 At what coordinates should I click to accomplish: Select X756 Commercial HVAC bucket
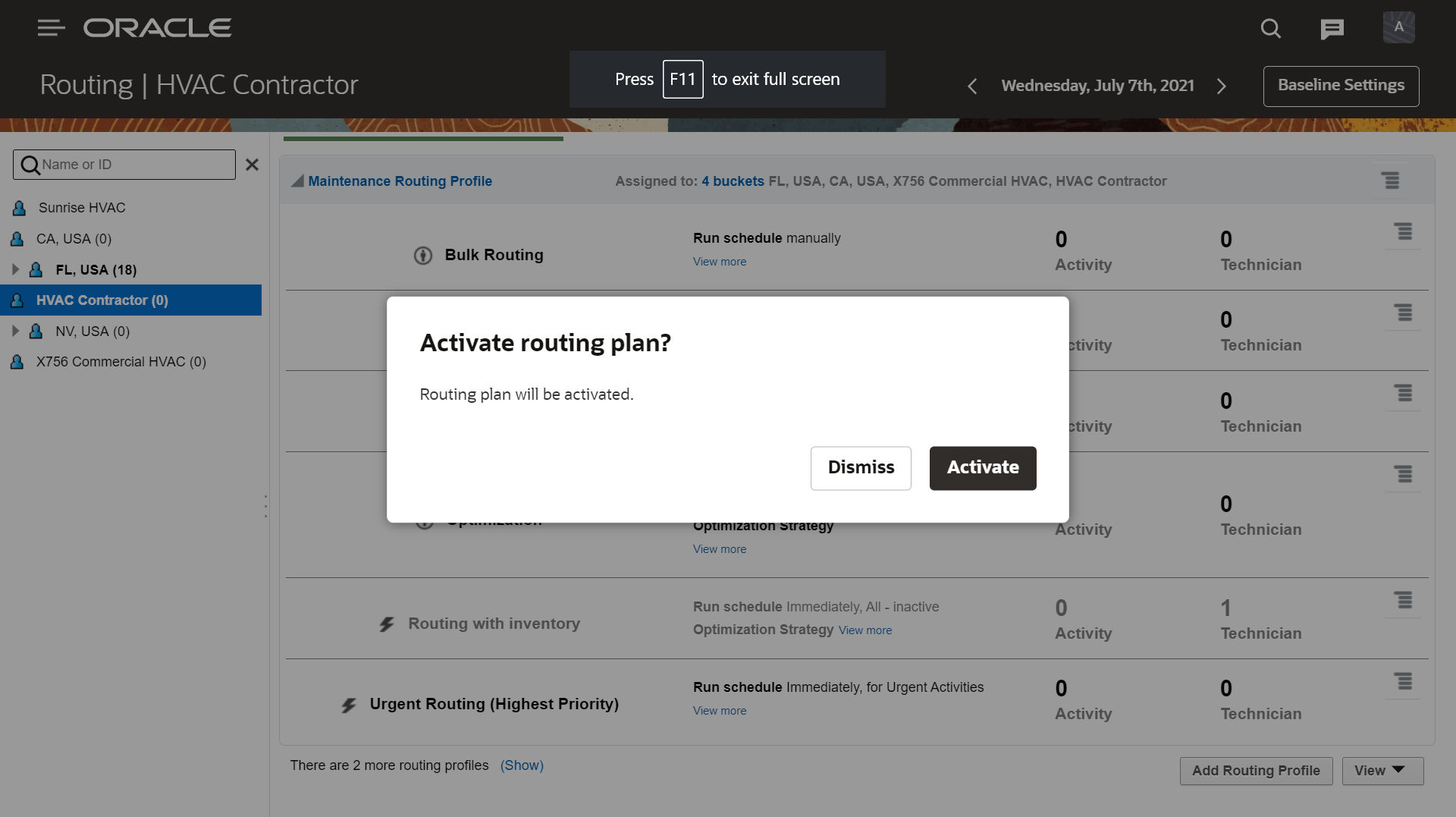pos(121,362)
